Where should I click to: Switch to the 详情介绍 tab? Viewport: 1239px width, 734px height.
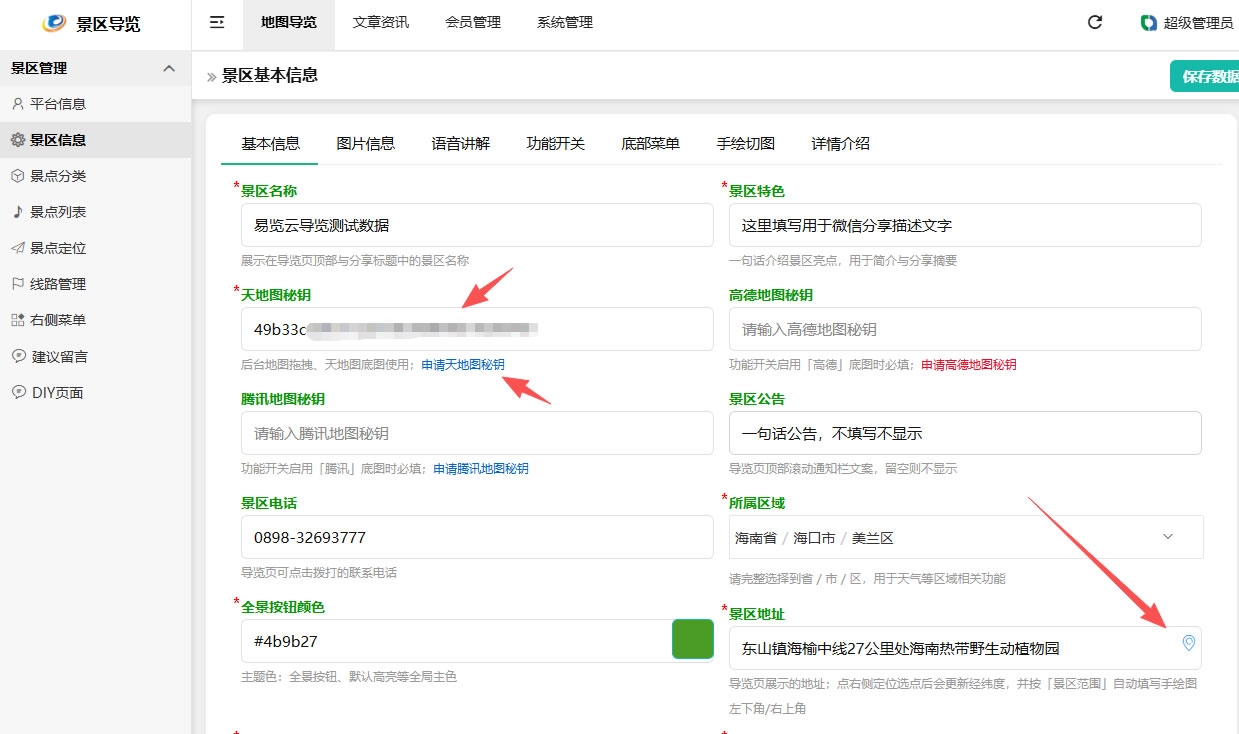pos(841,144)
